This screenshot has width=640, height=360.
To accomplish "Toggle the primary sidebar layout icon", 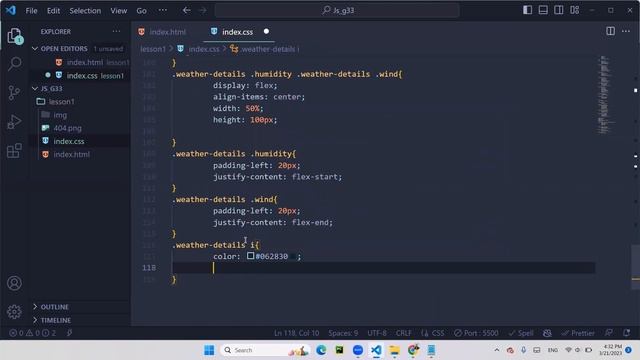I will point(527,10).
